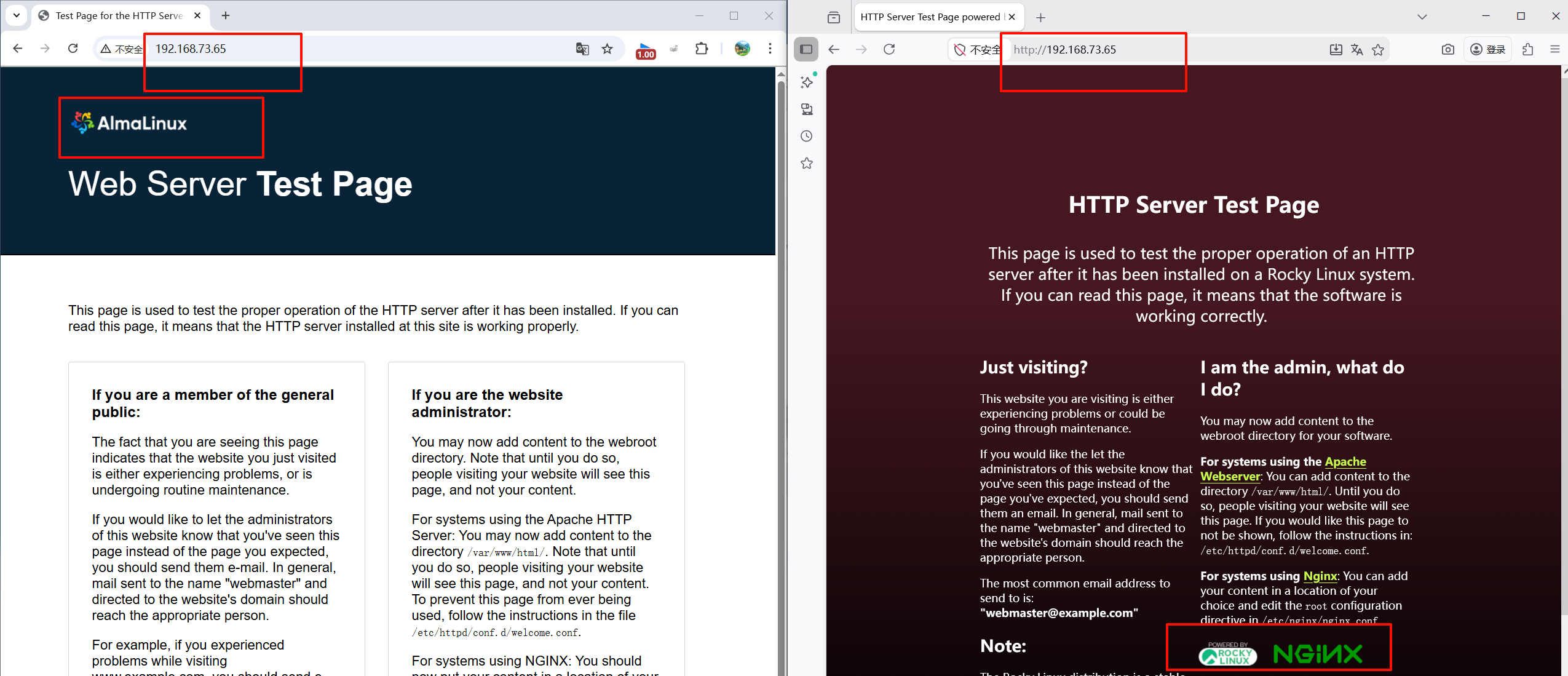Close the Firefox HTTP Server Test Page tab
The height and width of the screenshot is (676, 1568).
(x=1012, y=17)
